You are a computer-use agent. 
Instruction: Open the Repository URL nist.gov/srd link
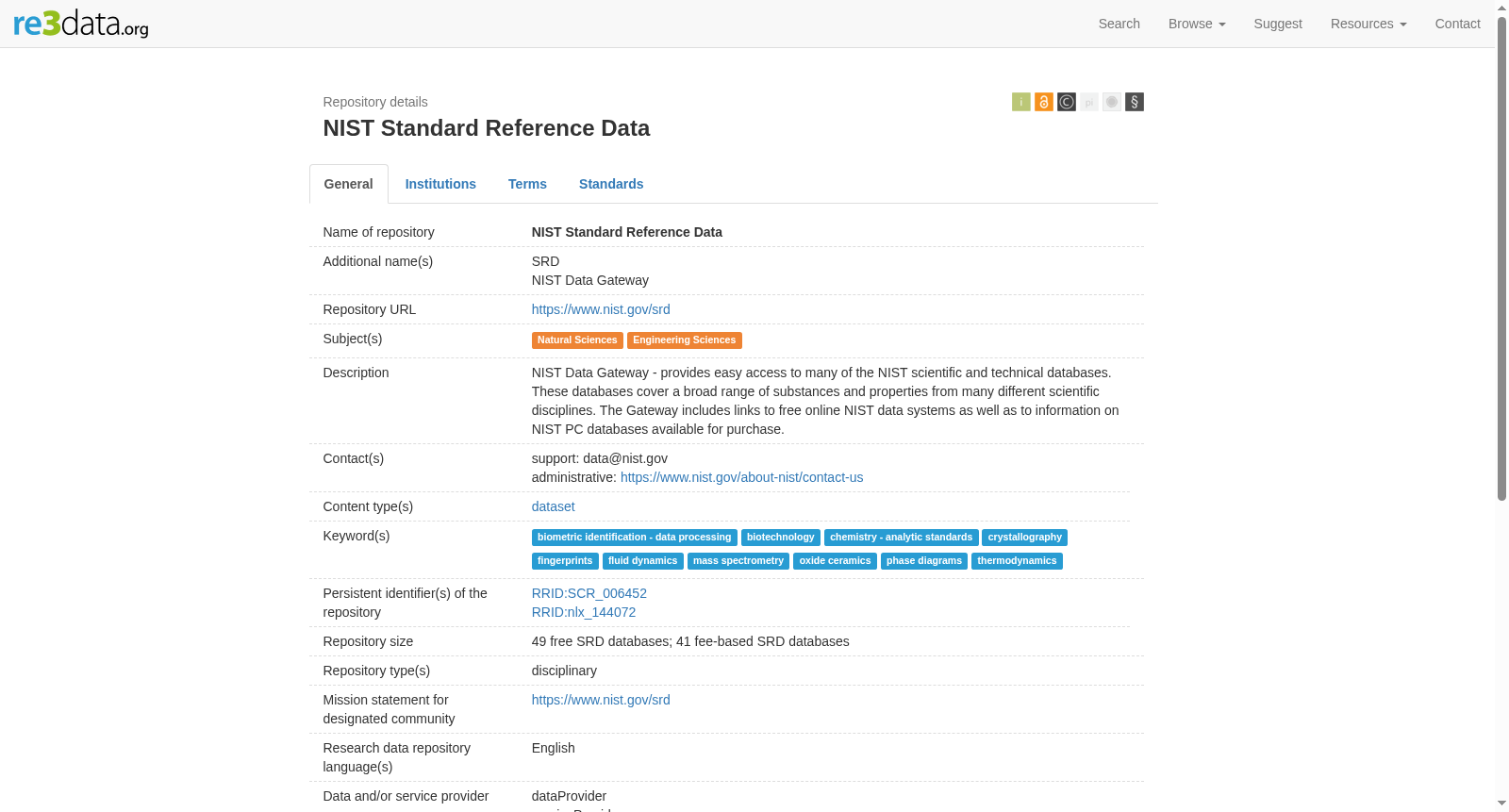(x=601, y=309)
